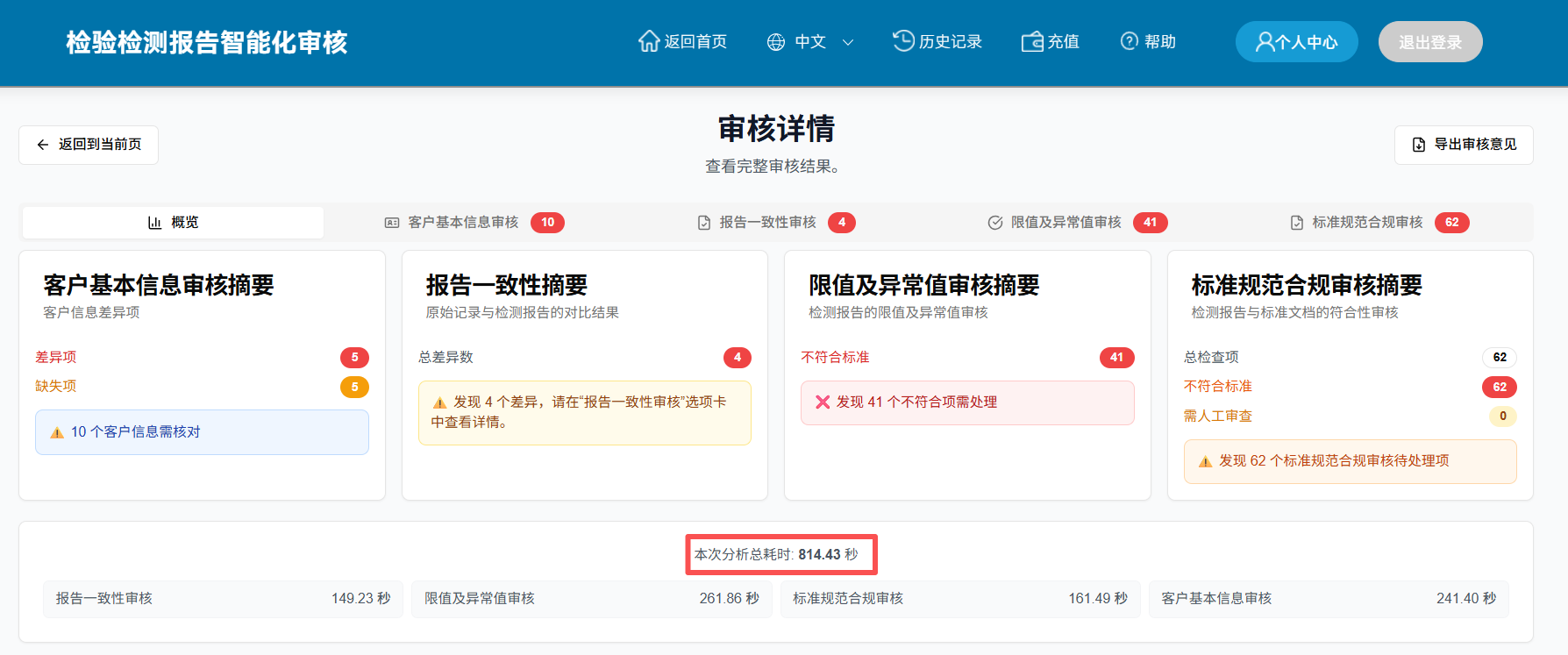The height and width of the screenshot is (655, 1568).
Task: Click the back arrow icon in 返回到当前页
Action: pos(42,145)
